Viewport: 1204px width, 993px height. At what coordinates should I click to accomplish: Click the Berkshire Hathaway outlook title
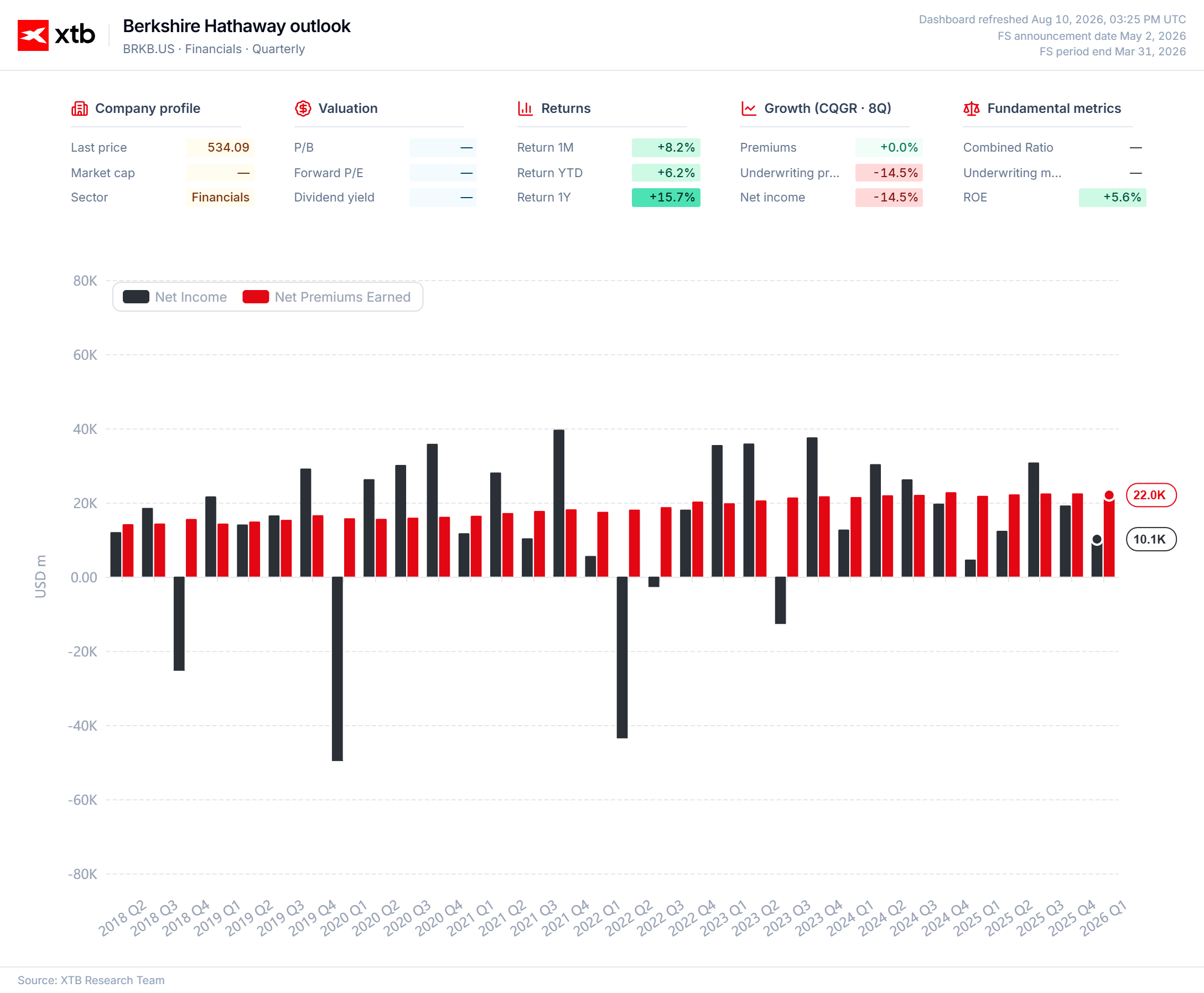[x=237, y=27]
